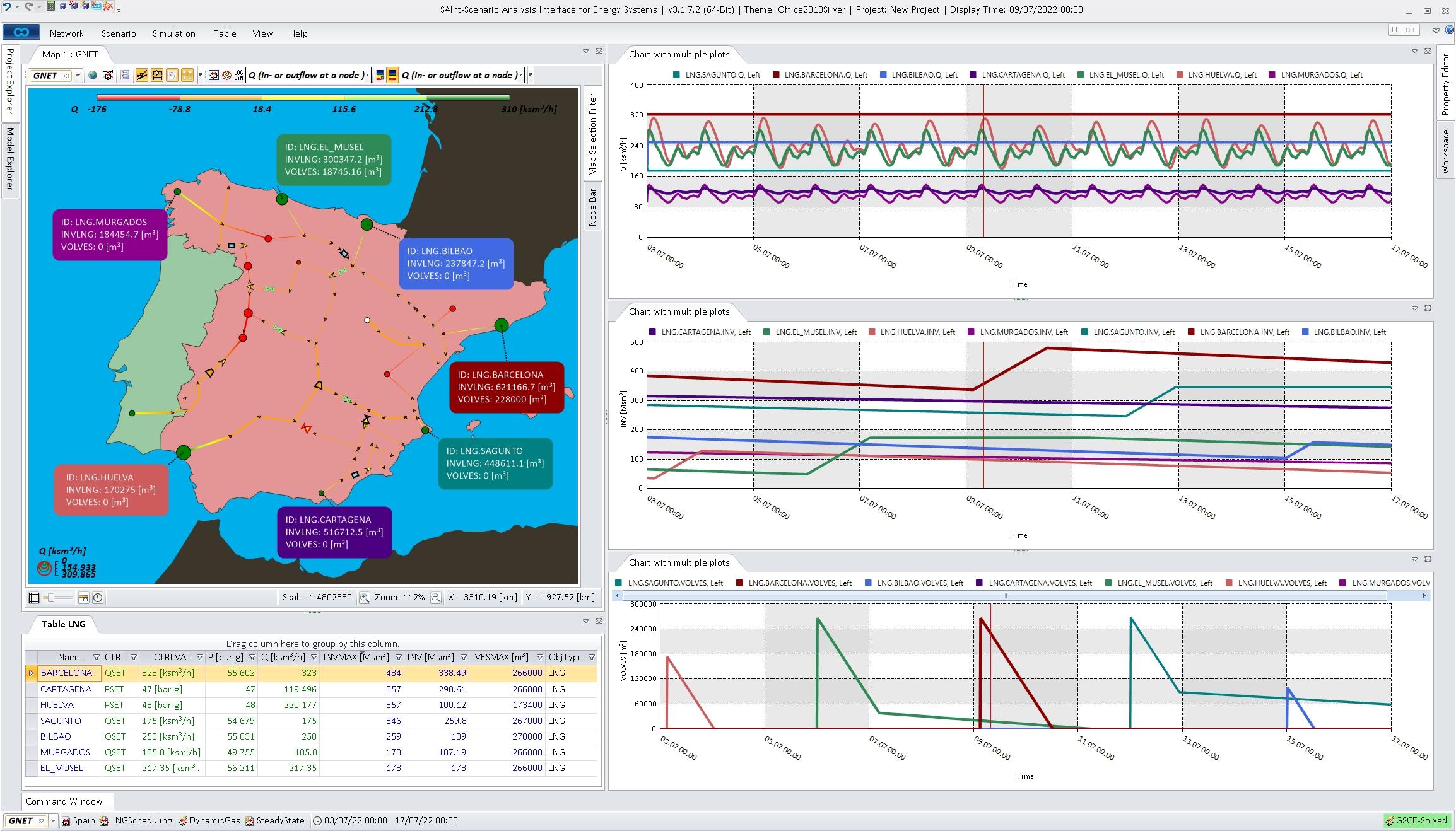
Task: Click the undo arrow in the top-left corner
Action: pyautogui.click(x=5, y=8)
